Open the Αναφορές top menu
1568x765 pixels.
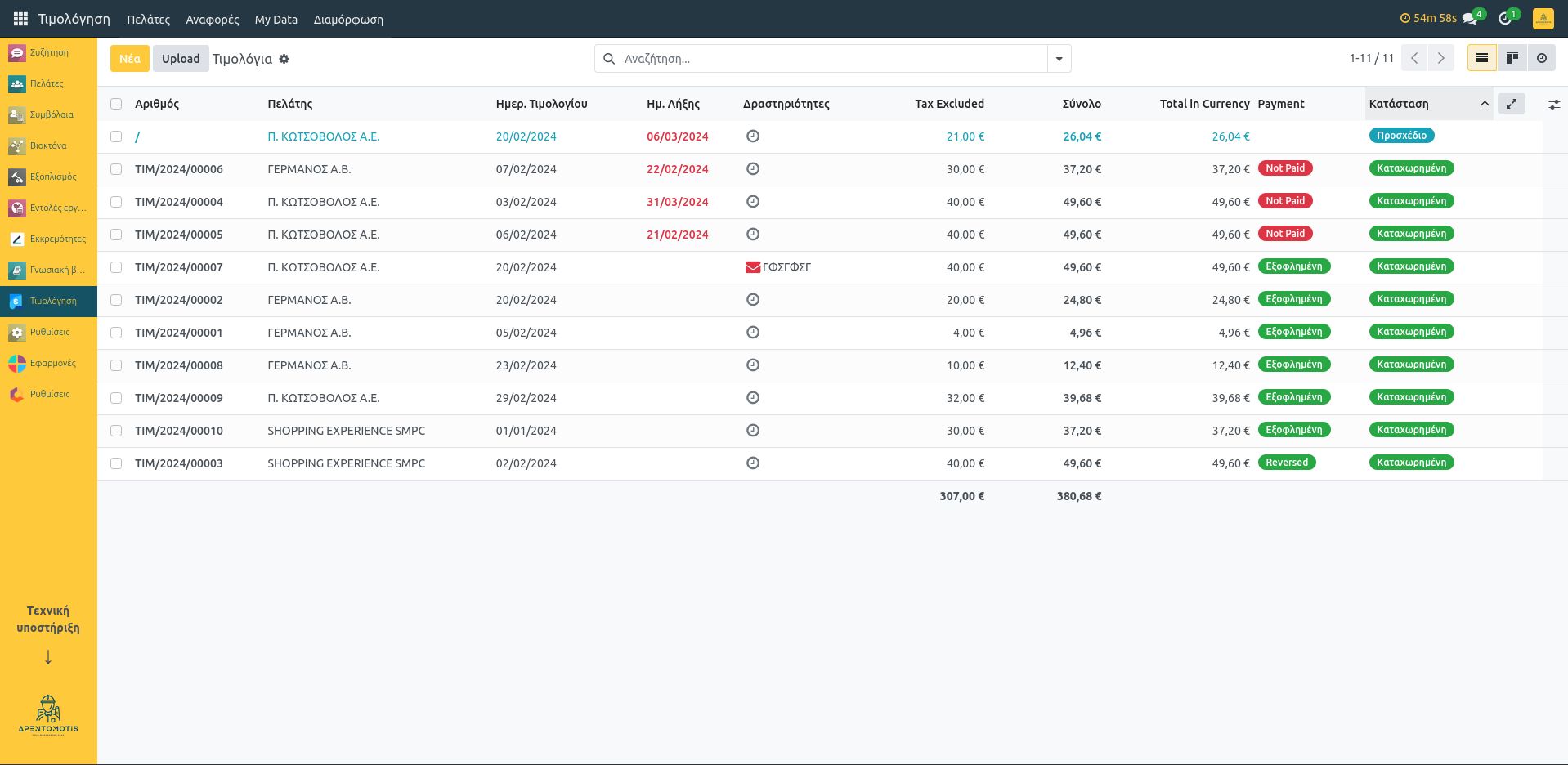pyautogui.click(x=213, y=19)
